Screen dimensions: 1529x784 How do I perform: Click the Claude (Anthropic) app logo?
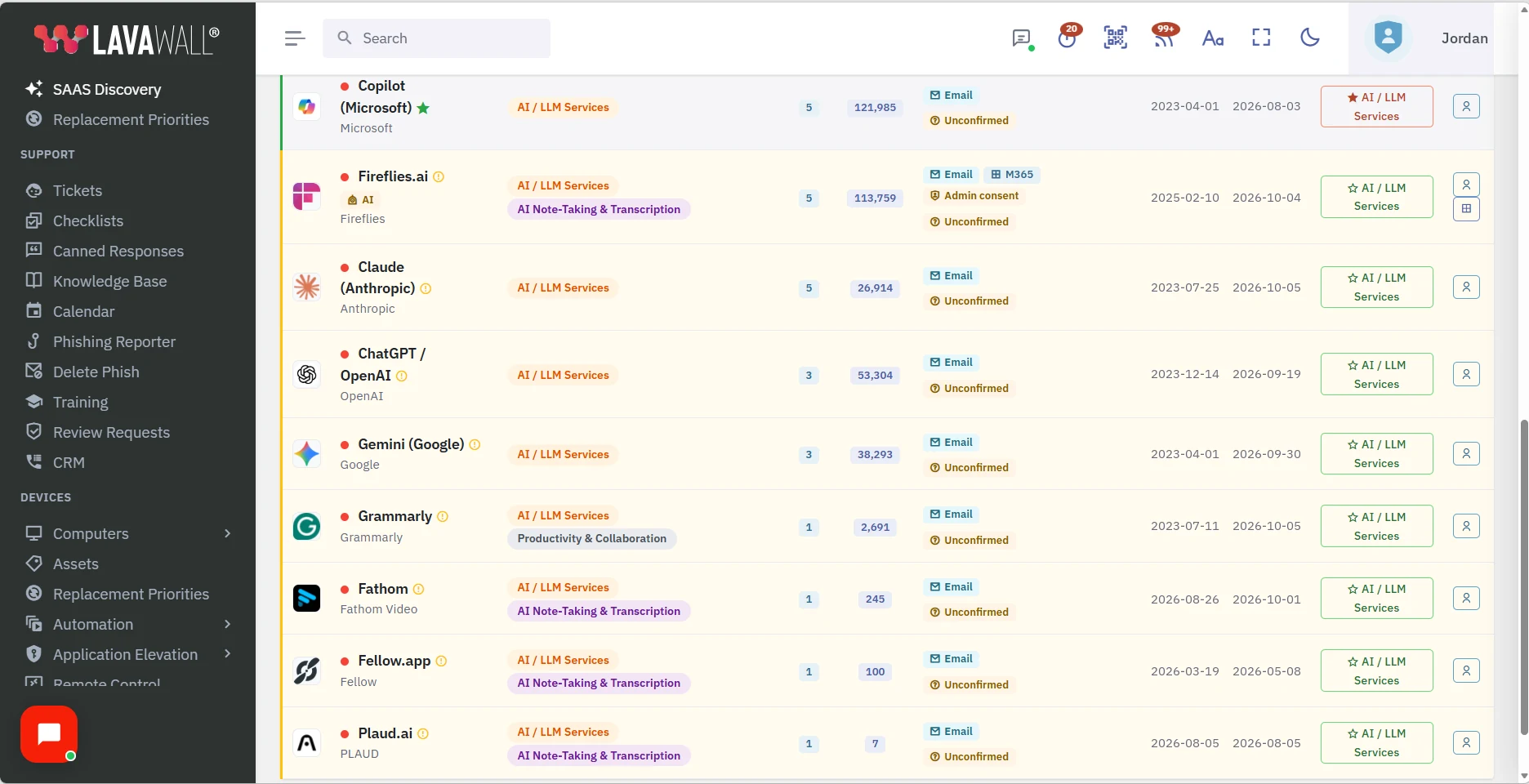(307, 287)
